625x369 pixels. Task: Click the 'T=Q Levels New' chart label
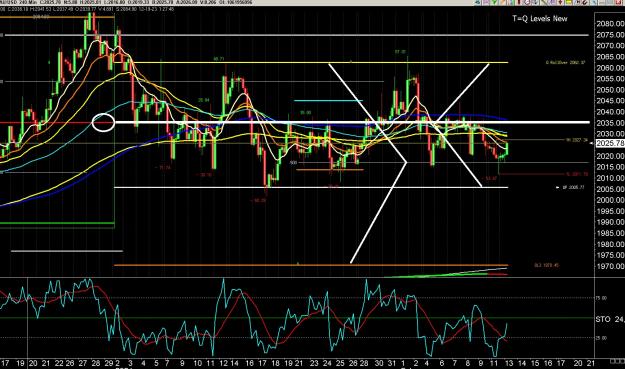pos(540,18)
